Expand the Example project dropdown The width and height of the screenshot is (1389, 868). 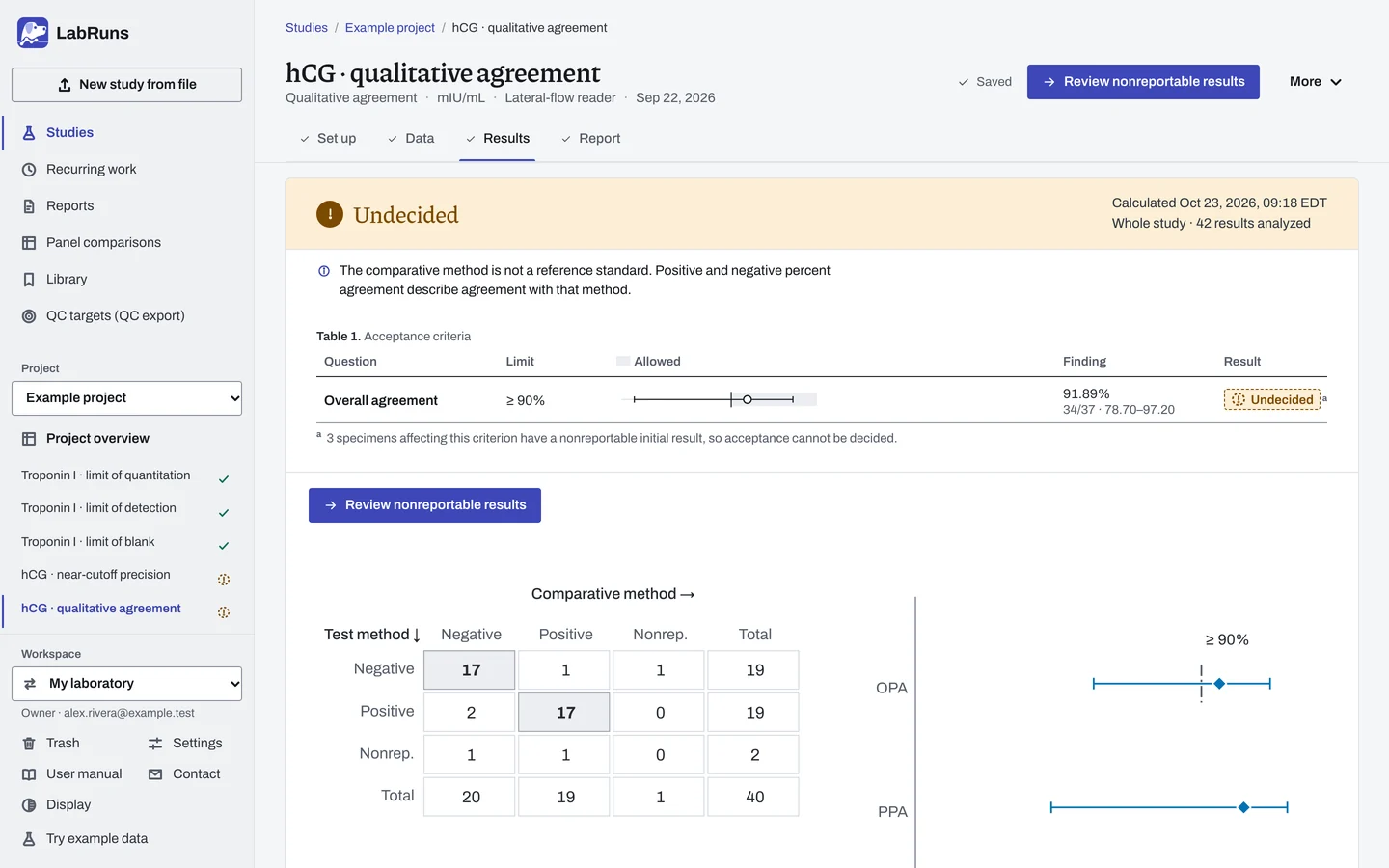[126, 398]
